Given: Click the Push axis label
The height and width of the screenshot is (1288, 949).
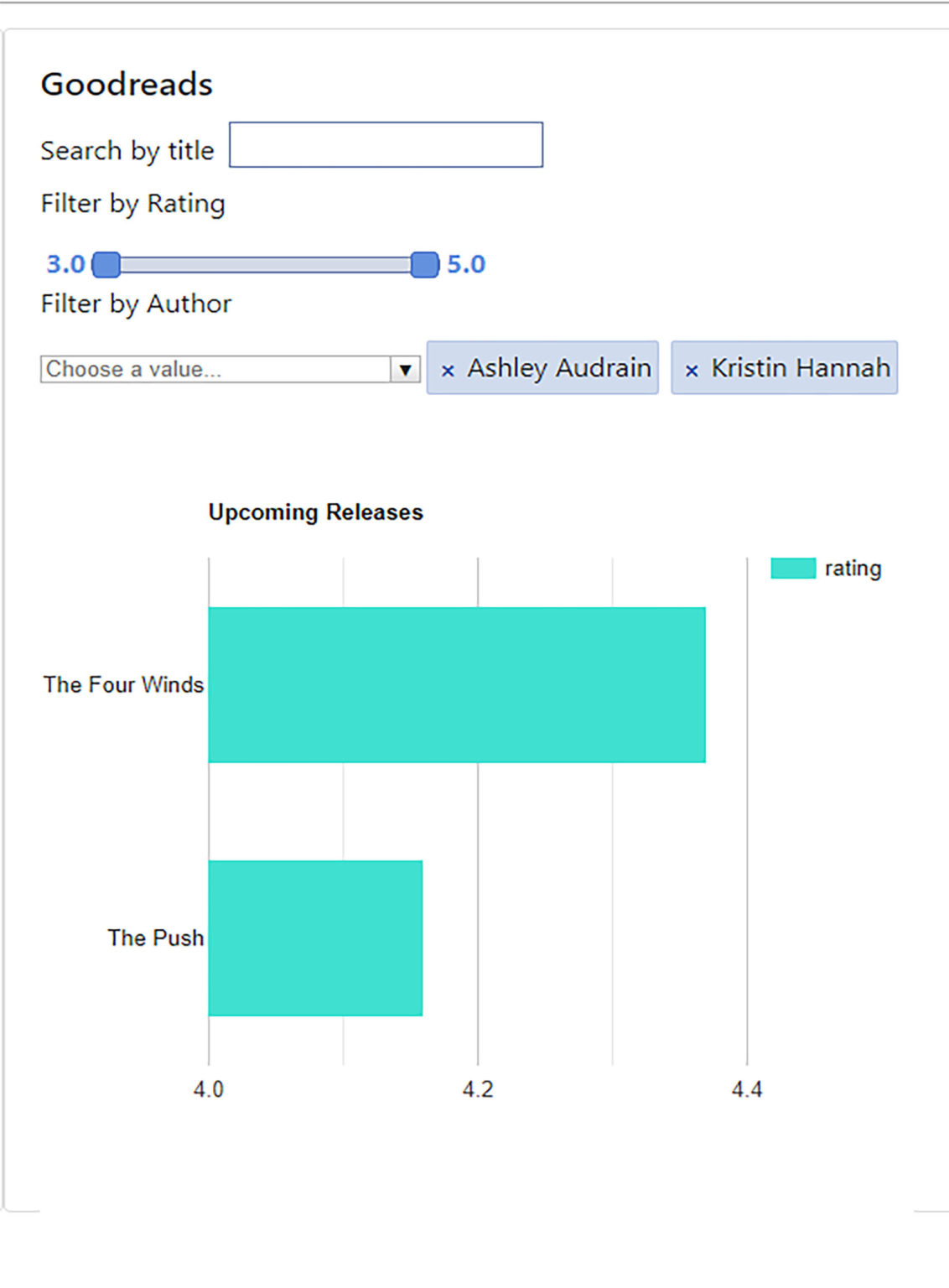Looking at the screenshot, I should (x=155, y=937).
